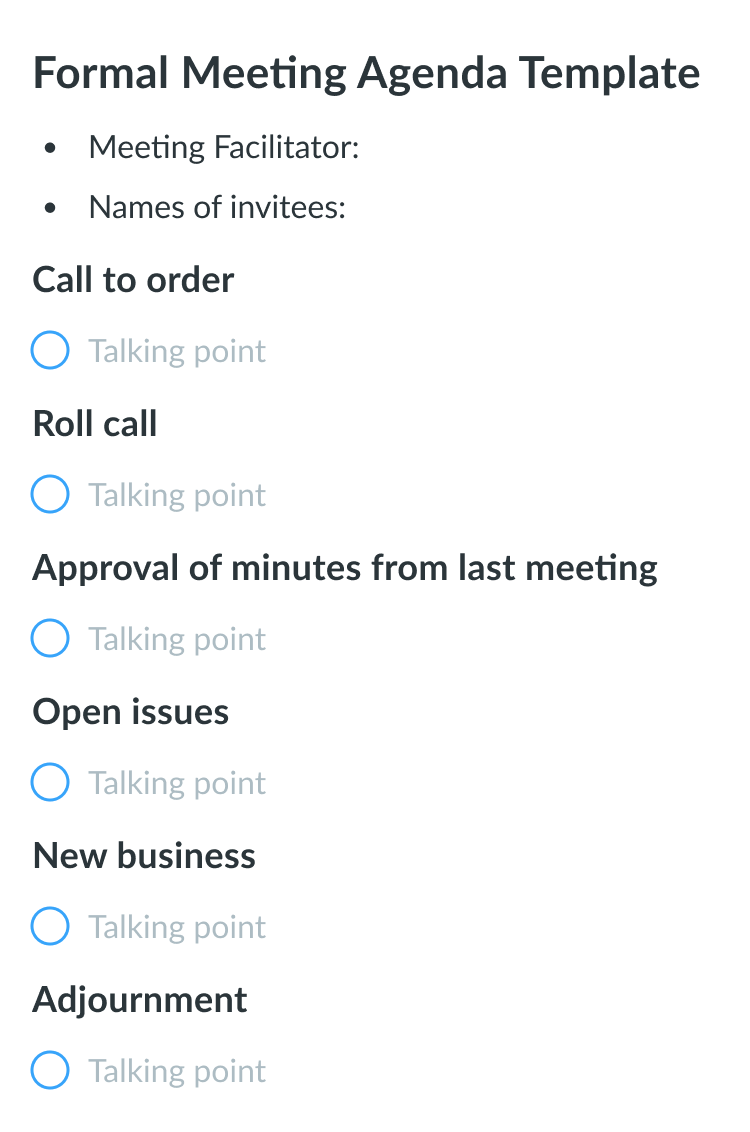This screenshot has width=750, height=1132.
Task: Click the Talking point field under Adjournment
Action: coord(177,1071)
